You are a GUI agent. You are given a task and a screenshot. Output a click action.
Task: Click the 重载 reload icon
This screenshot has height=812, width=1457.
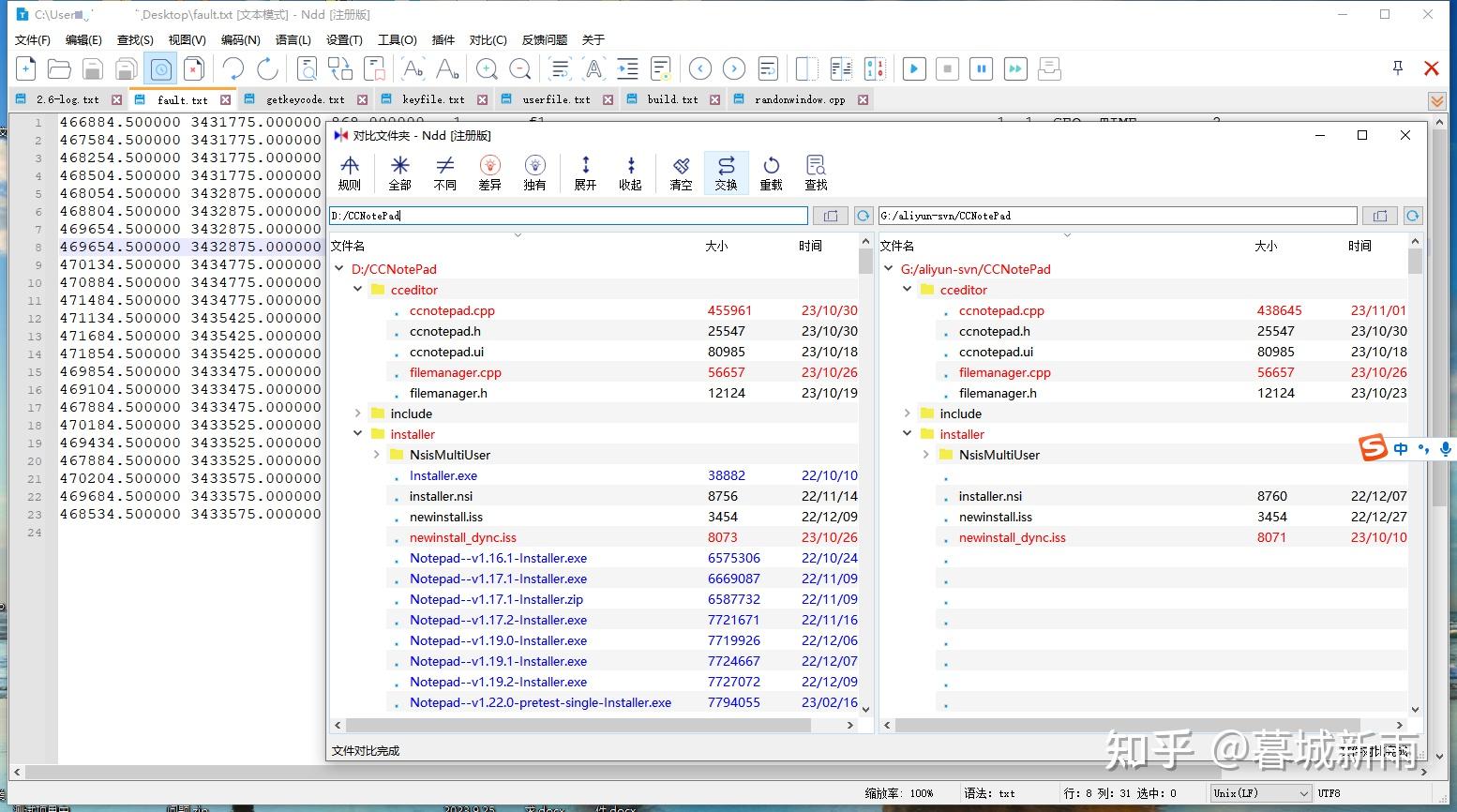coord(771,173)
